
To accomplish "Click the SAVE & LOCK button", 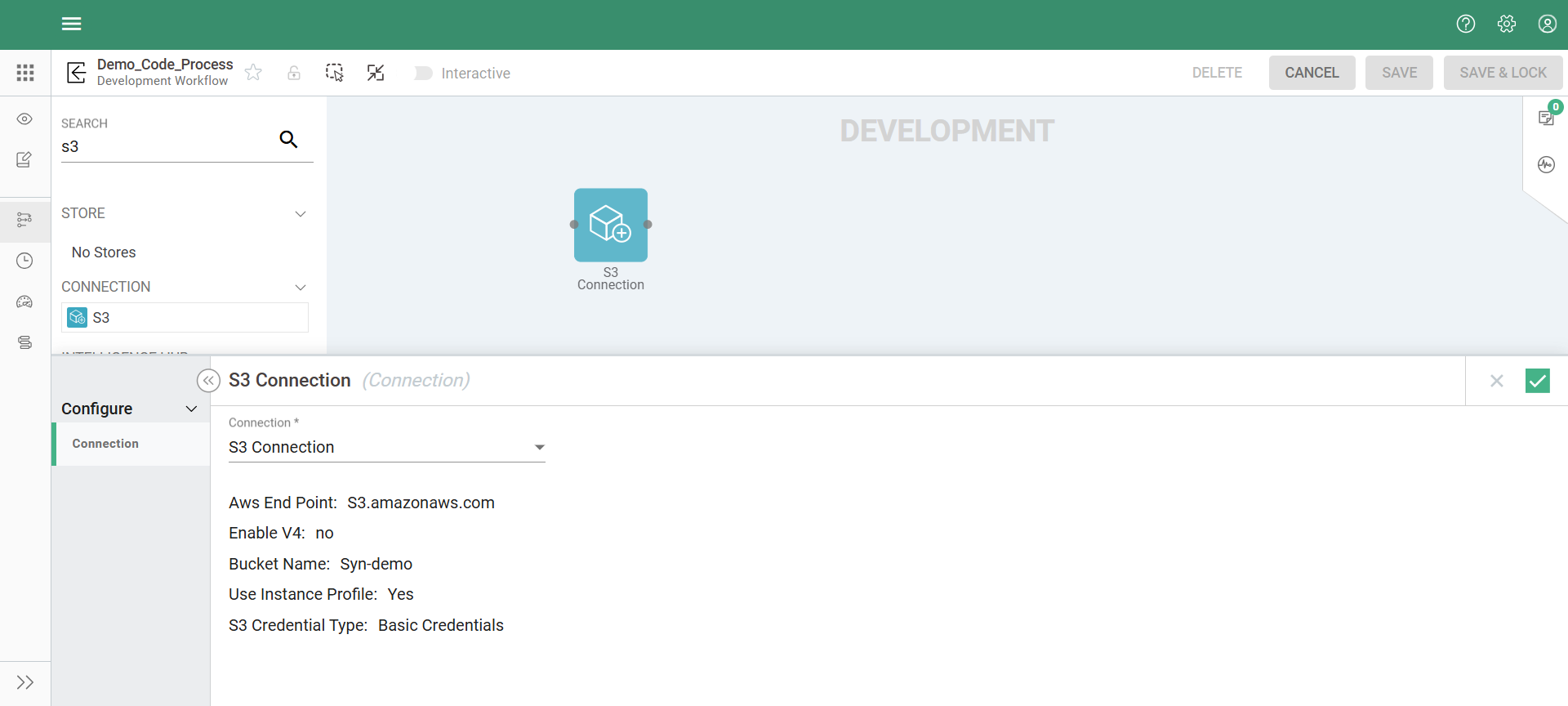I will (x=1503, y=73).
